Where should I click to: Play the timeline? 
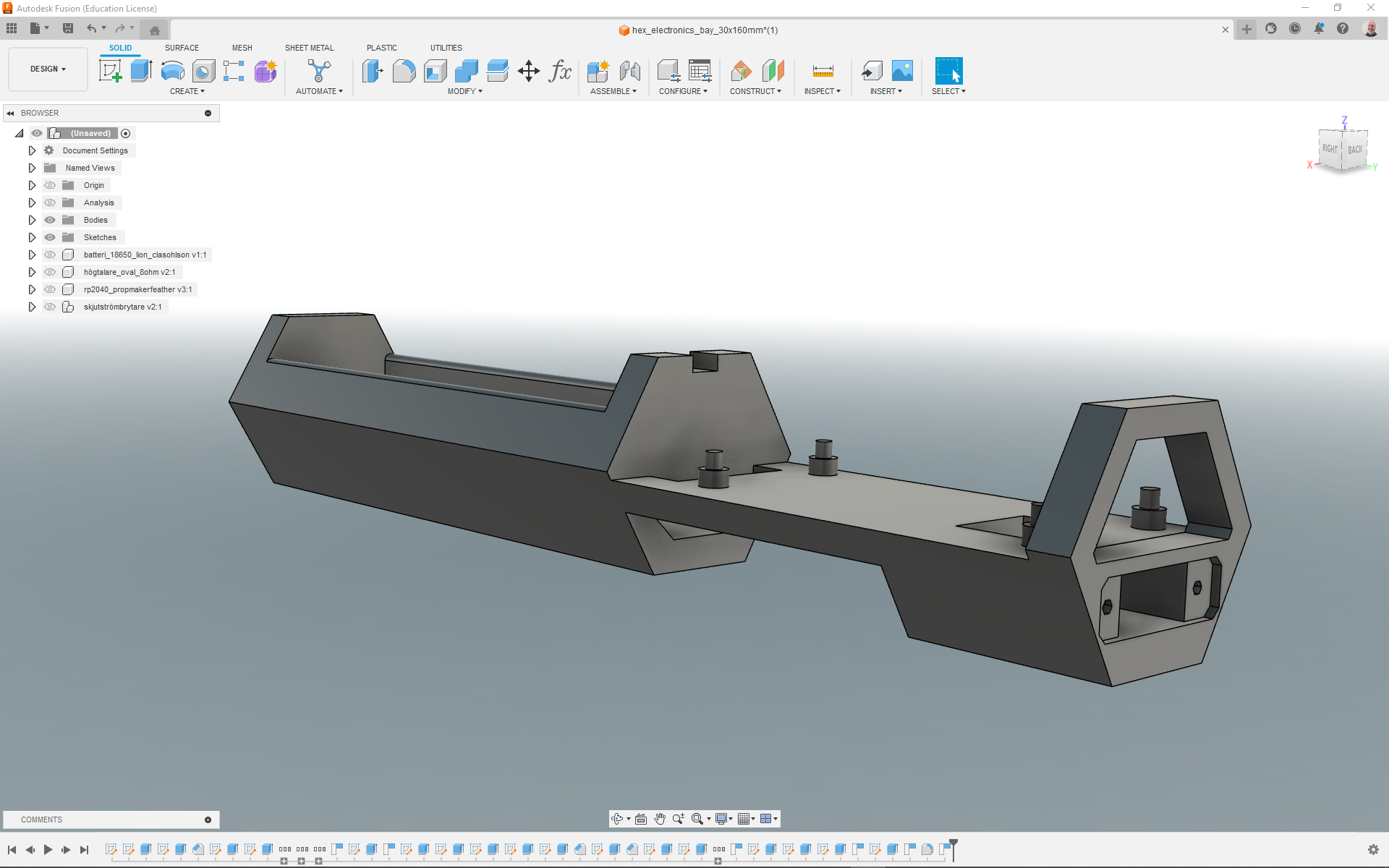[48, 849]
